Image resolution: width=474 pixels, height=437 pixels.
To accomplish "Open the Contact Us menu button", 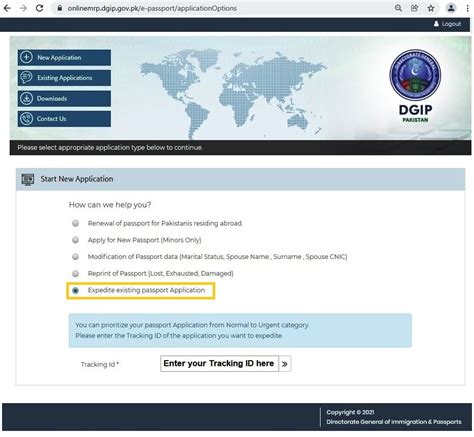I will click(64, 119).
